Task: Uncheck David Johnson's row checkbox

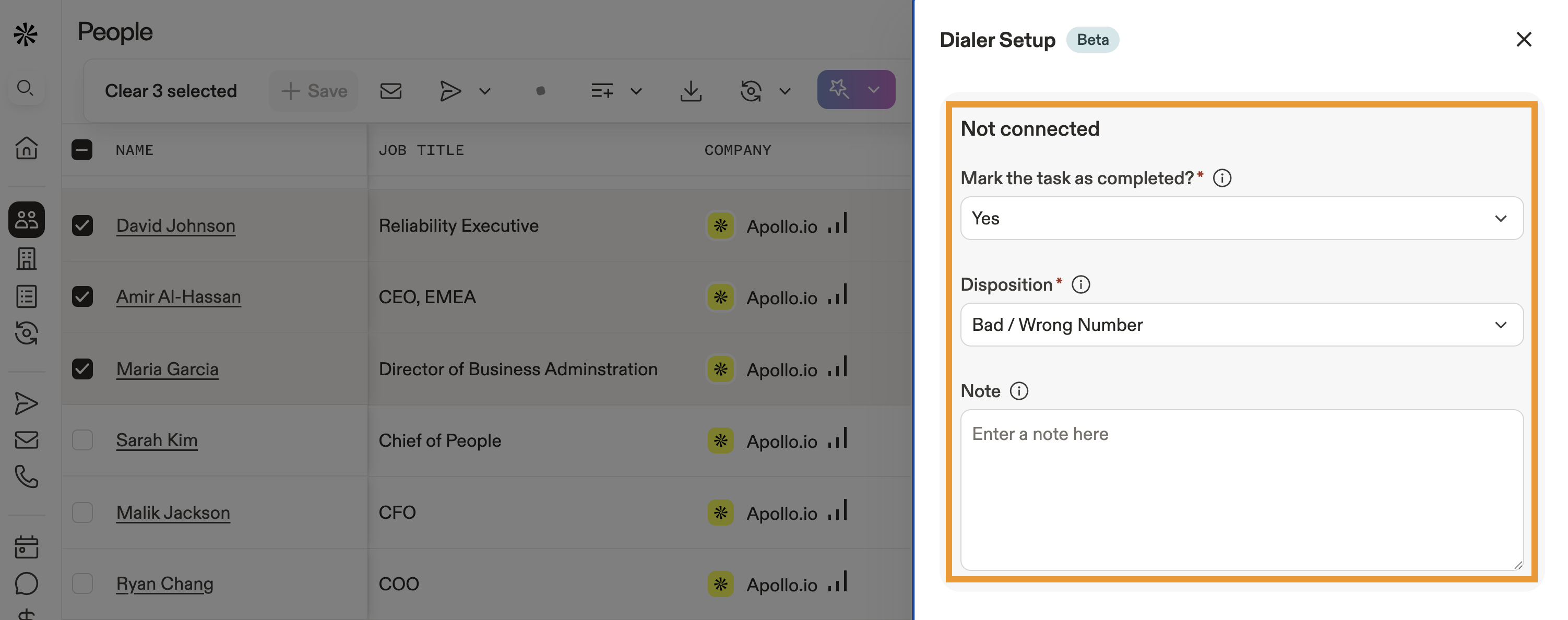Action: pyautogui.click(x=82, y=225)
